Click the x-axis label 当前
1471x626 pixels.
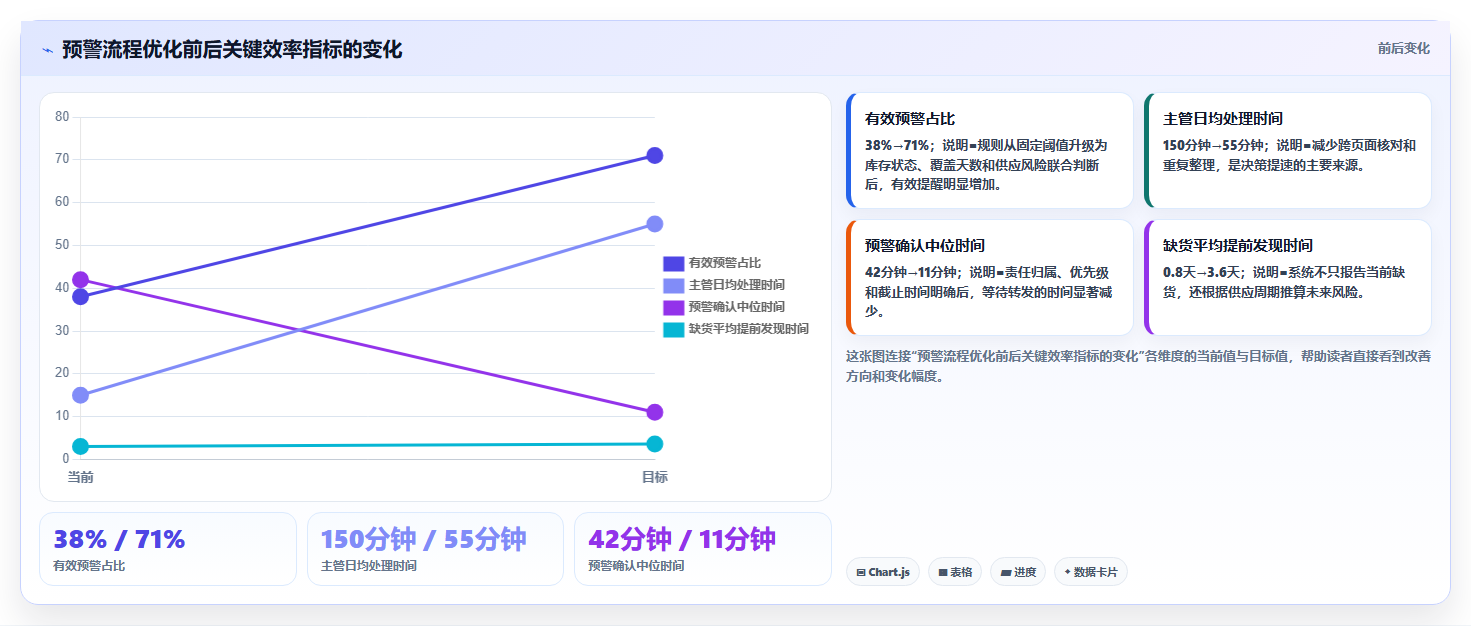(81, 477)
